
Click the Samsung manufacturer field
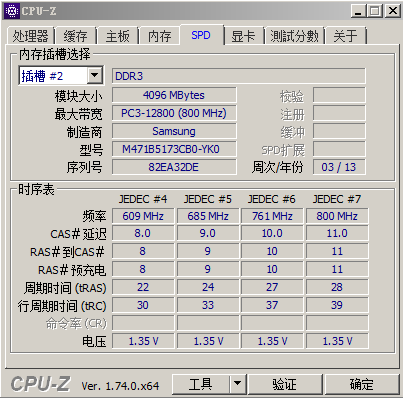[x=174, y=131]
